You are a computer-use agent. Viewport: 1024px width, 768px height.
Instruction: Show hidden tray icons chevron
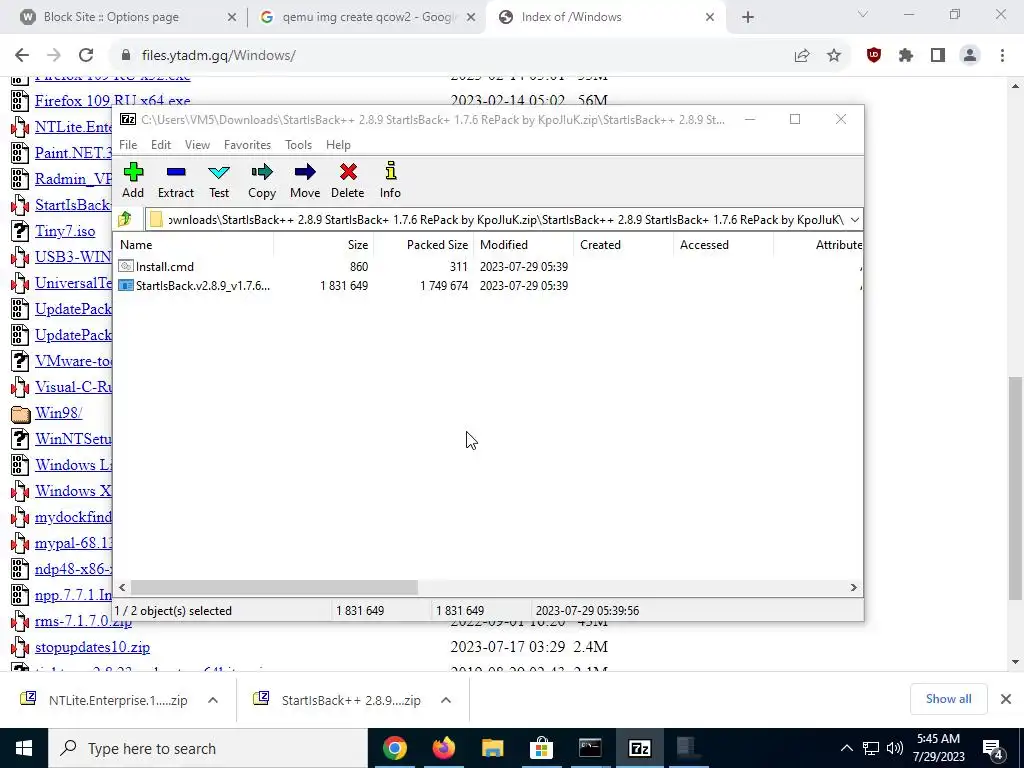846,748
